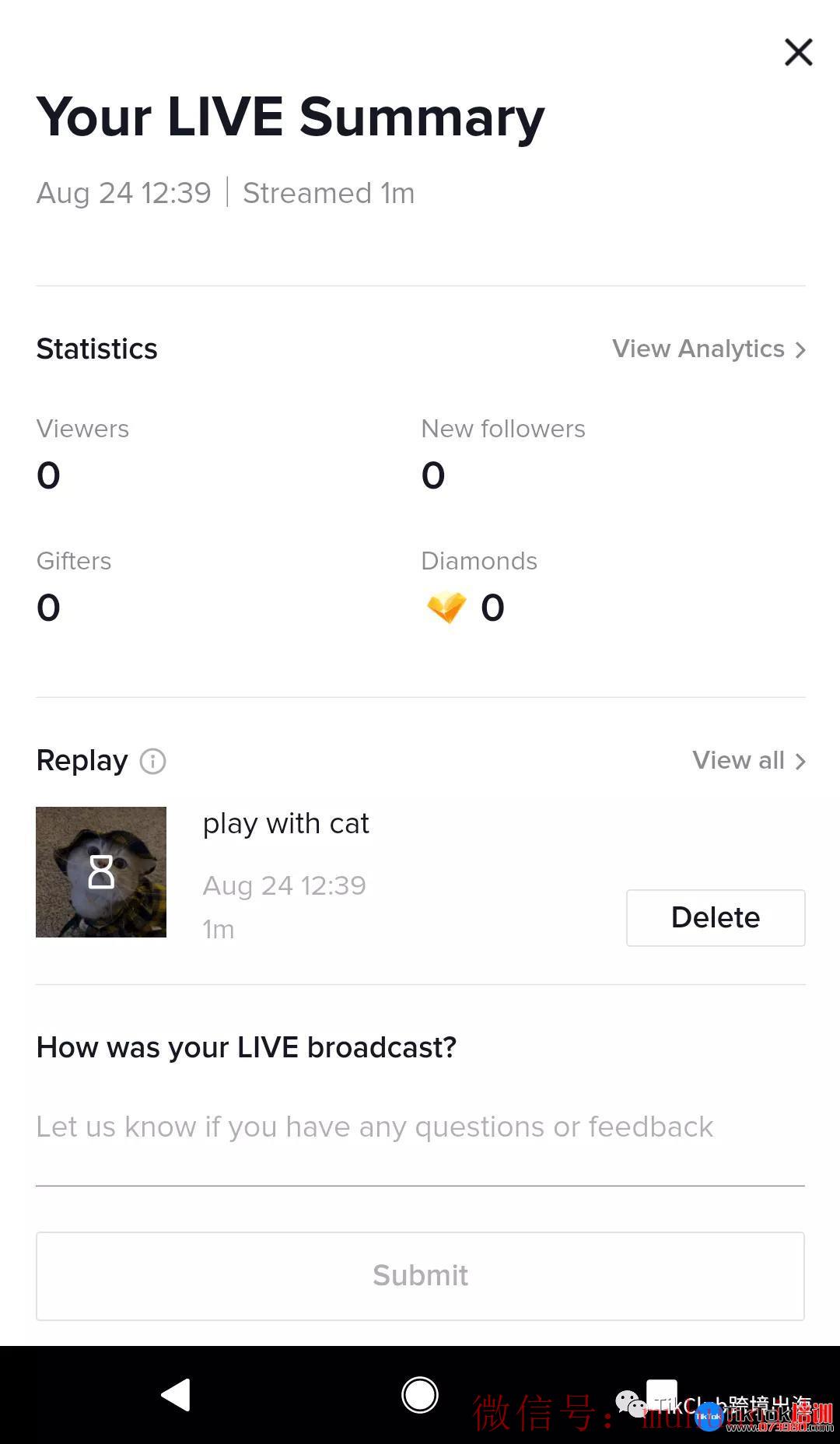This screenshot has height=1444, width=840.
Task: Tap the New followers count
Action: click(x=433, y=475)
